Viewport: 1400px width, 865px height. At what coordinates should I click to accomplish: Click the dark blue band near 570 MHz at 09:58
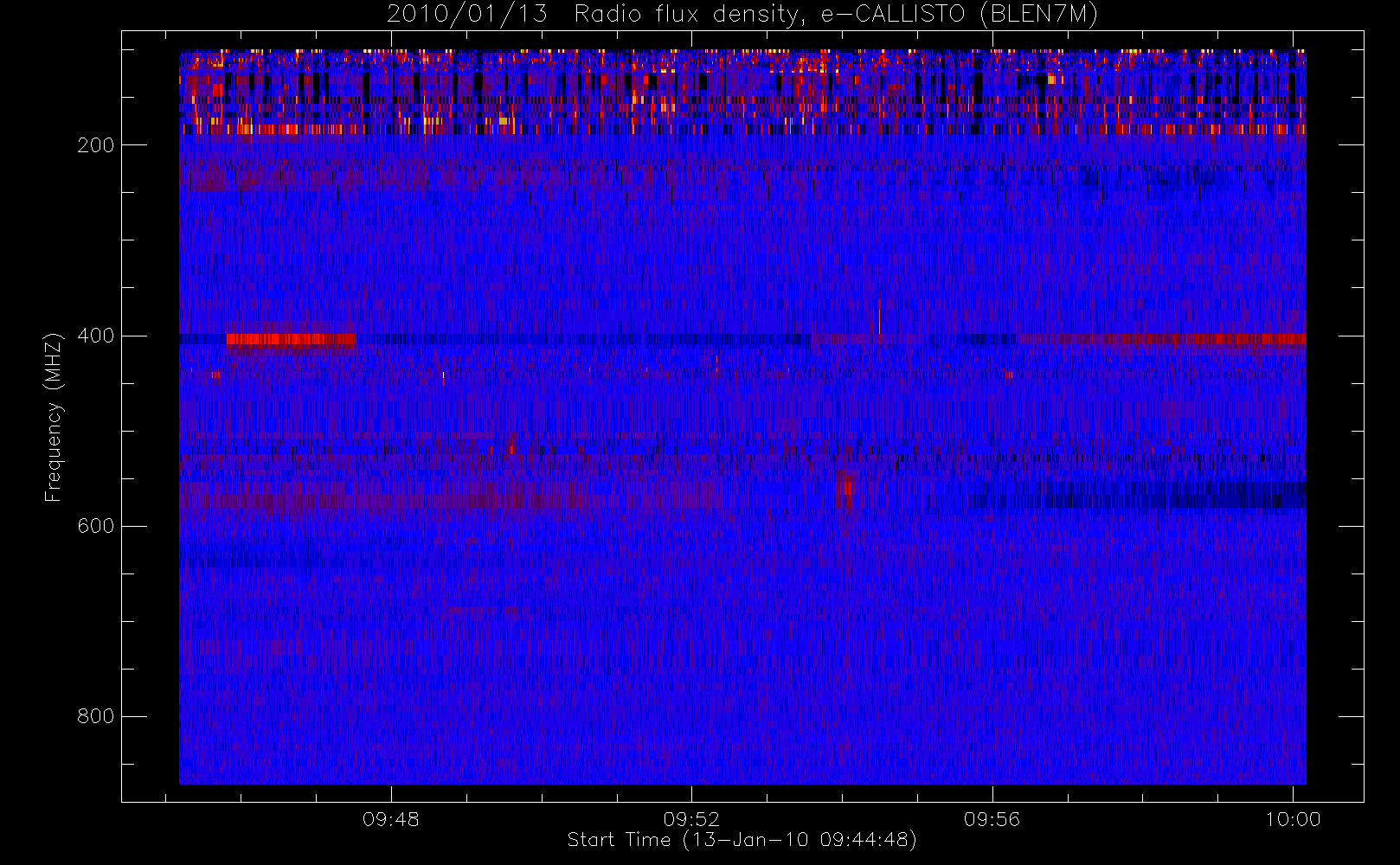point(1175,496)
